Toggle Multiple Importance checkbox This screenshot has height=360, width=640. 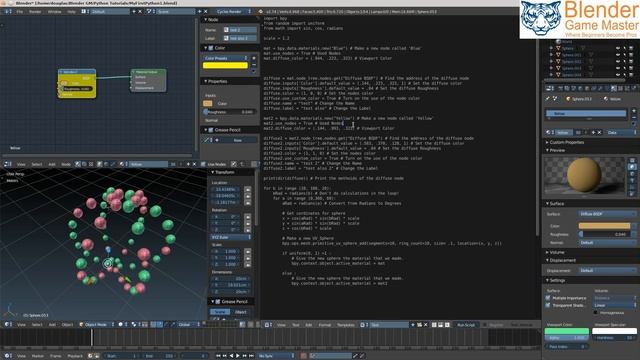pyautogui.click(x=548, y=298)
